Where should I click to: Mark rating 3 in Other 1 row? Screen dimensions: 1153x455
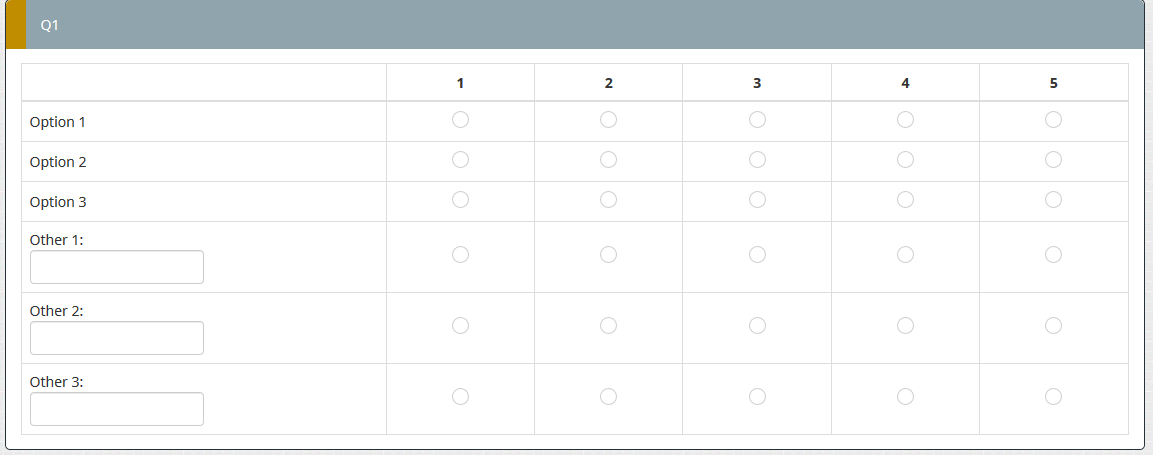(x=757, y=255)
